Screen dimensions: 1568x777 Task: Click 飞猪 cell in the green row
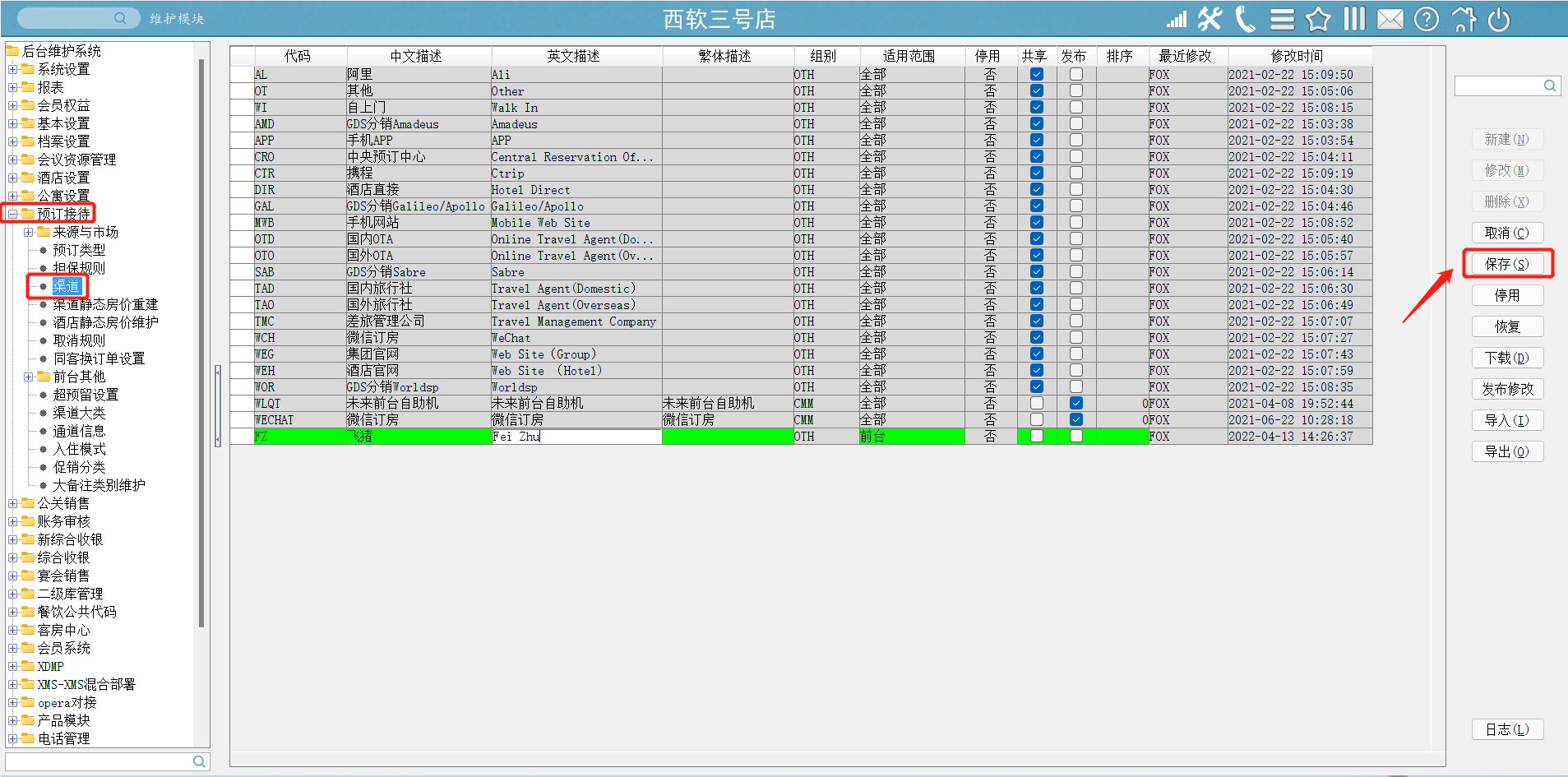[418, 437]
